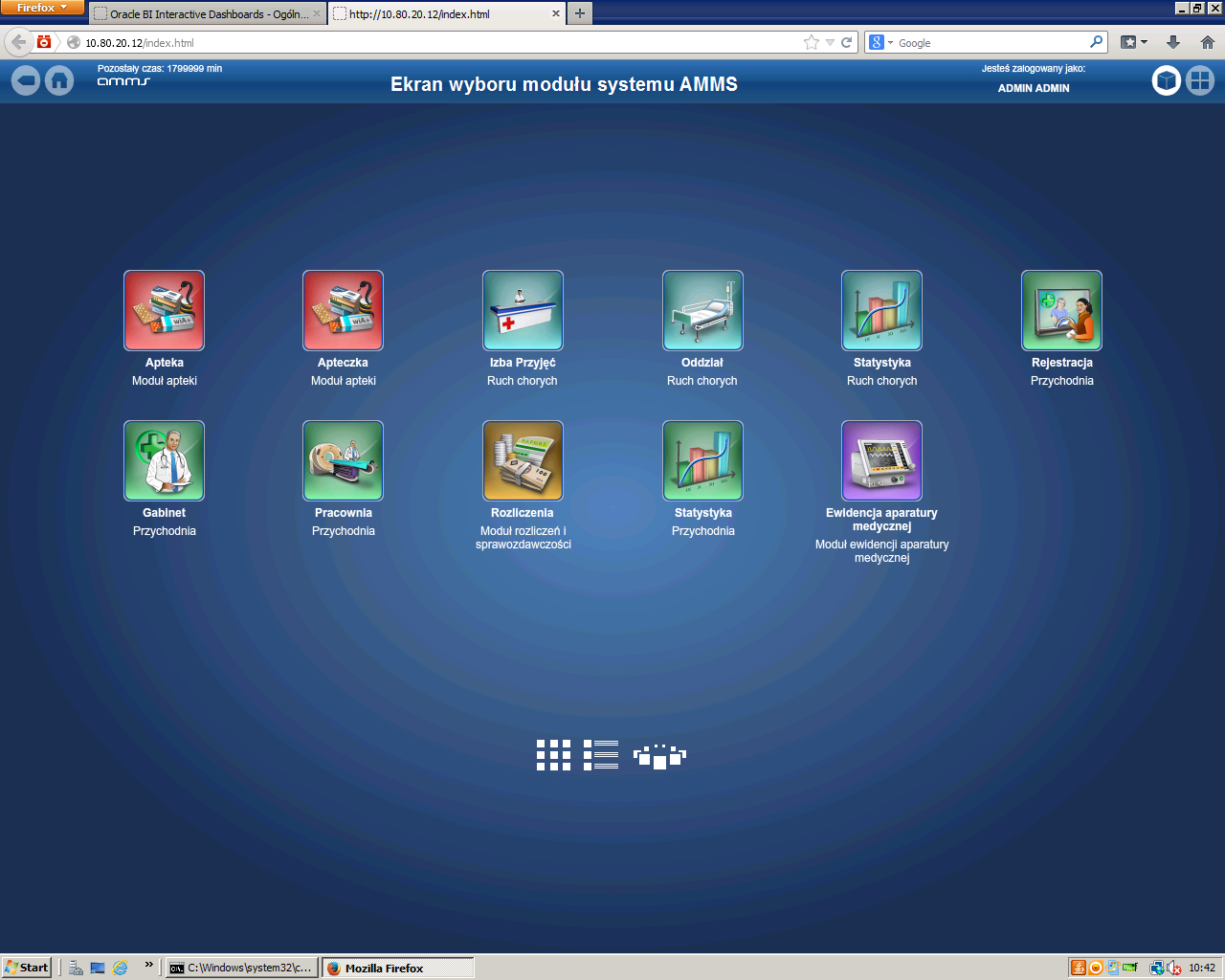
Task: Switch to carousel view layout
Action: tap(659, 756)
